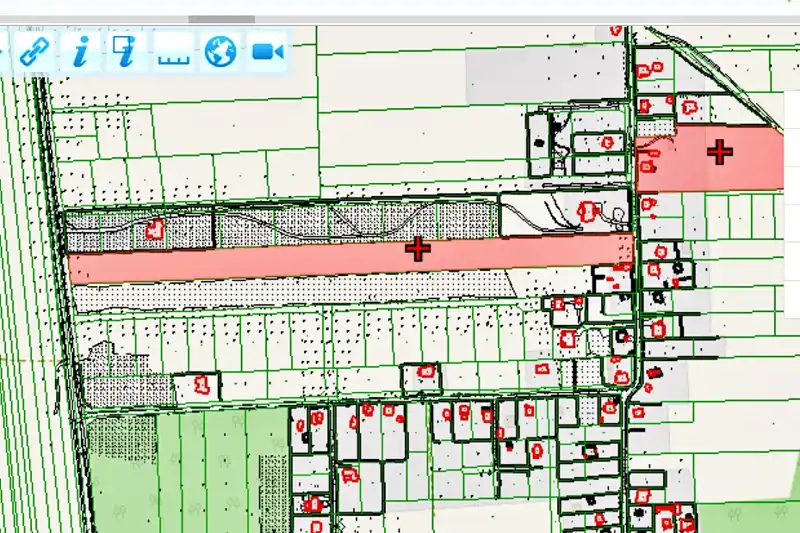Activate the ruler measure tool
The height and width of the screenshot is (533, 800).
(173, 53)
